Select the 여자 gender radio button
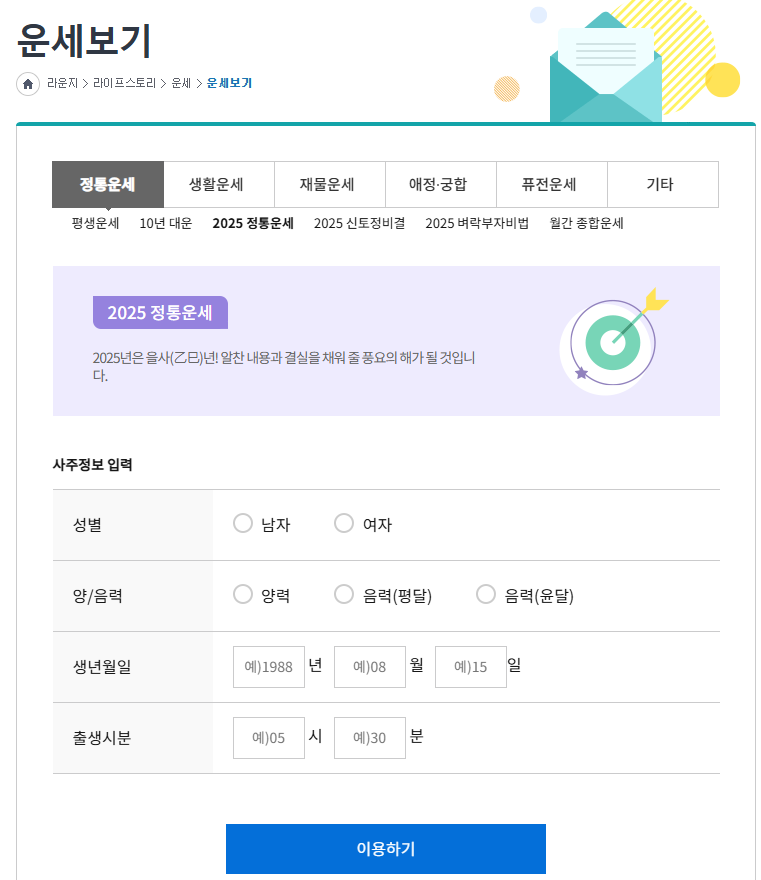This screenshot has width=761, height=880. pos(344,522)
